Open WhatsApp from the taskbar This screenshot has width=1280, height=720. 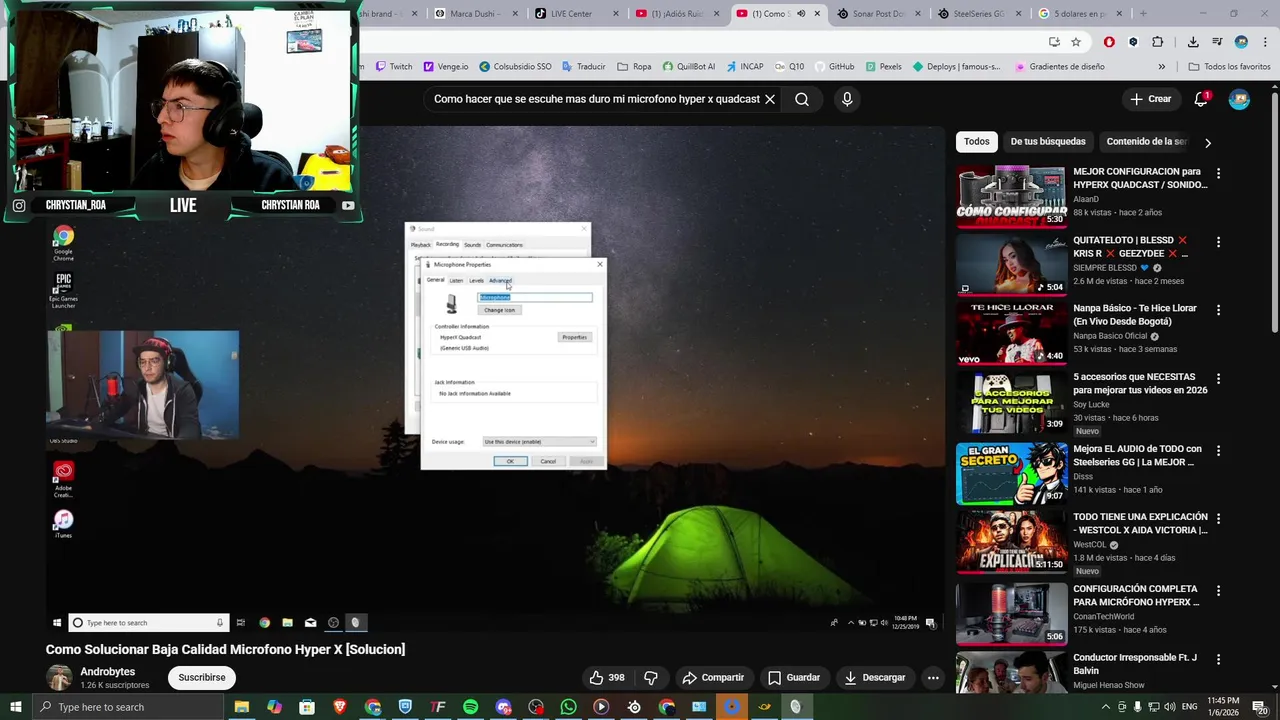(x=568, y=707)
